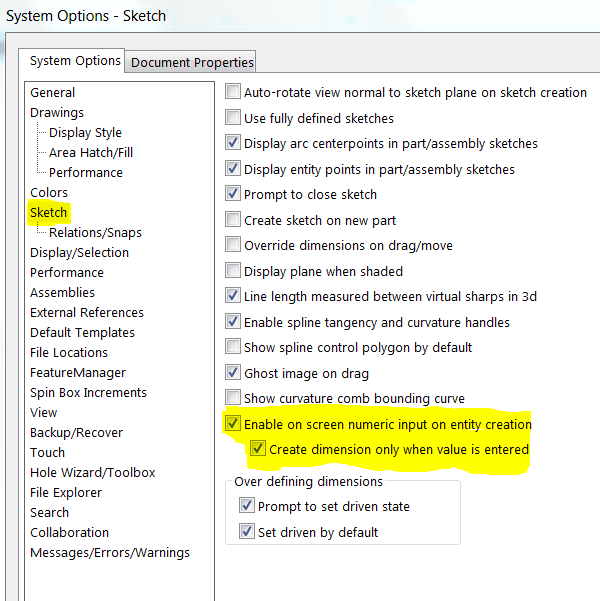
Task: Select the Sketch category
Action: tap(48, 212)
